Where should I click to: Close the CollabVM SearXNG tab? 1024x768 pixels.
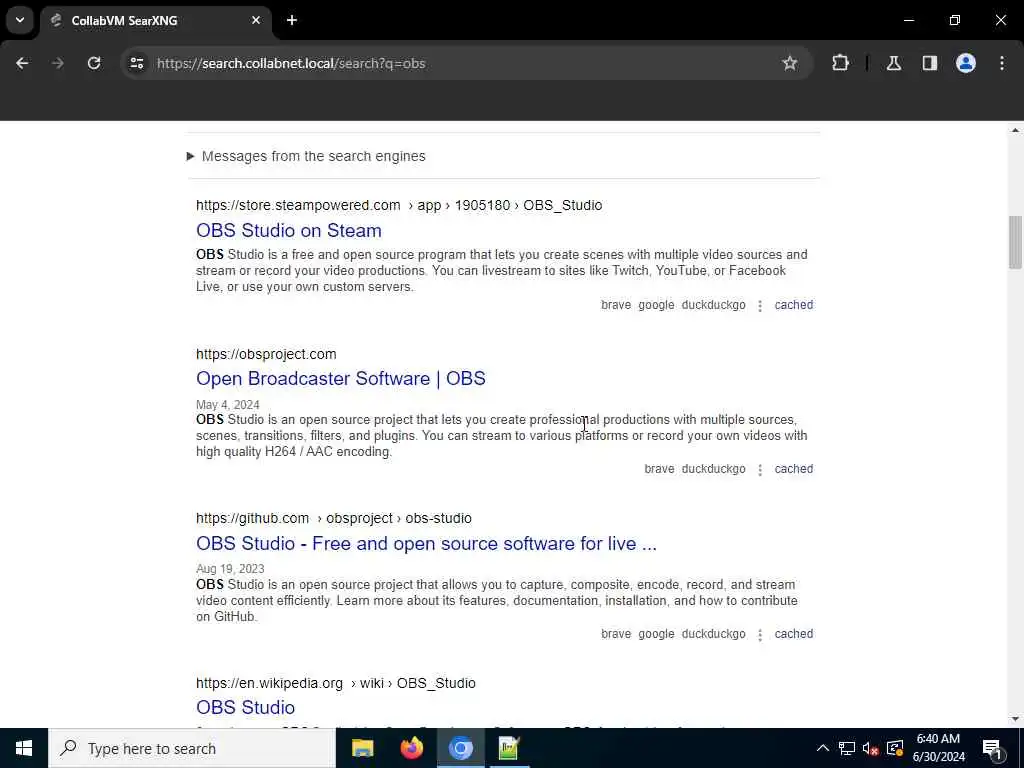pos(256,20)
